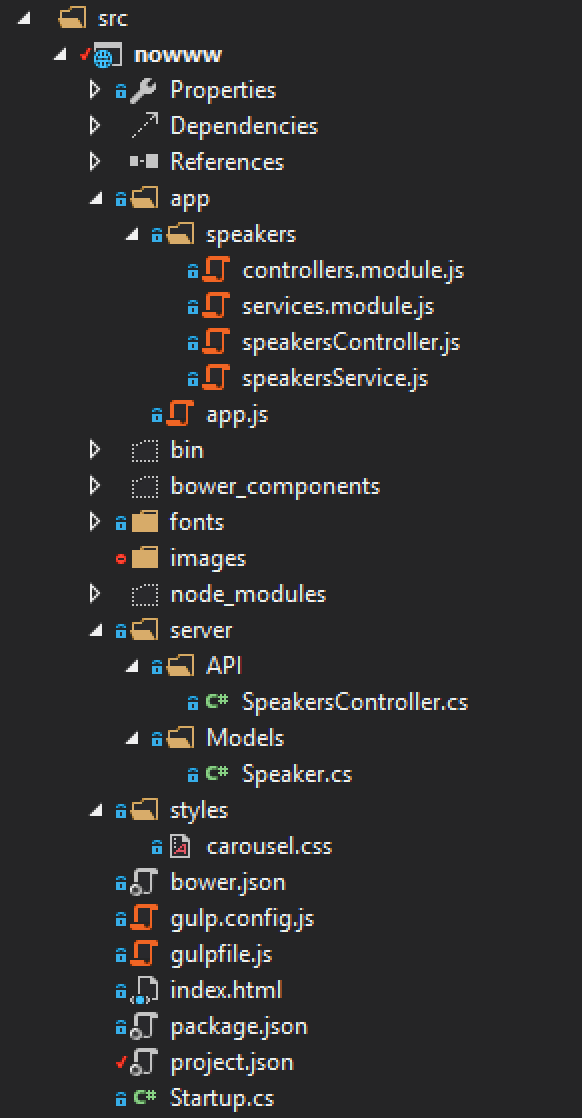Collapse the app folder arrow

[96, 200]
